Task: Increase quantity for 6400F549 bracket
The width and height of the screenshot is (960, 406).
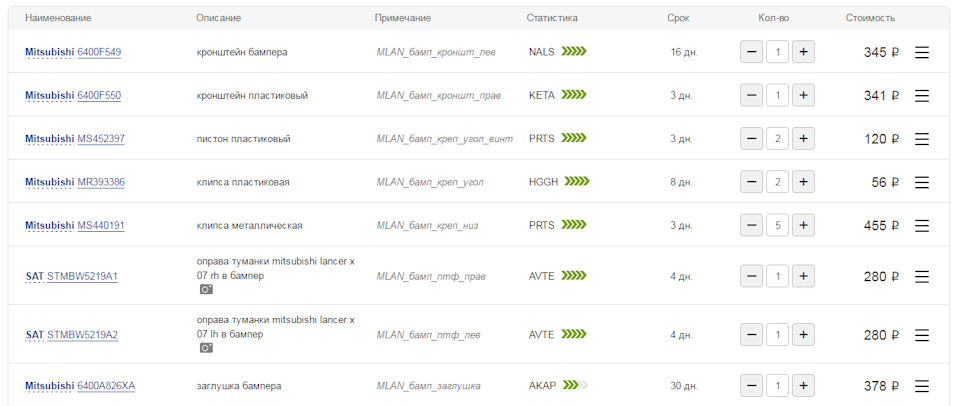Action: 803,52
